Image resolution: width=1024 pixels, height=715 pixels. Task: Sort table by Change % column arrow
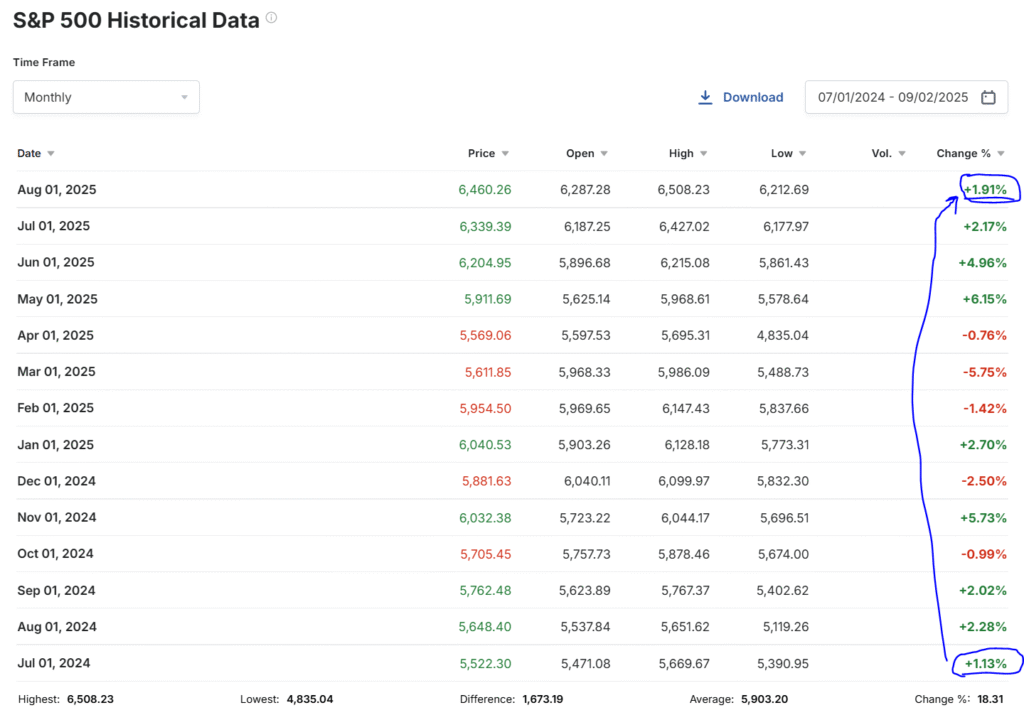(1000, 153)
